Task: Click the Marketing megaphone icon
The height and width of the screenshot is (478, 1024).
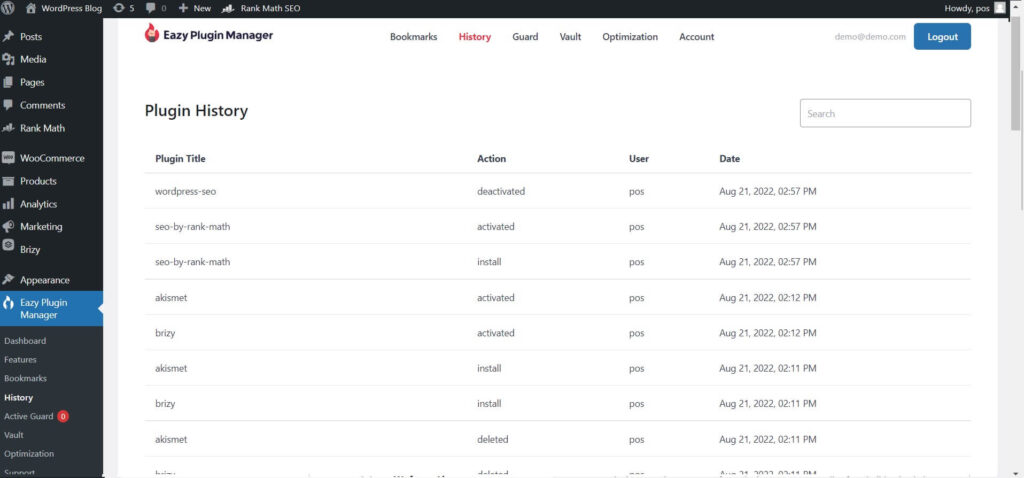Action: pyautogui.click(x=8, y=227)
